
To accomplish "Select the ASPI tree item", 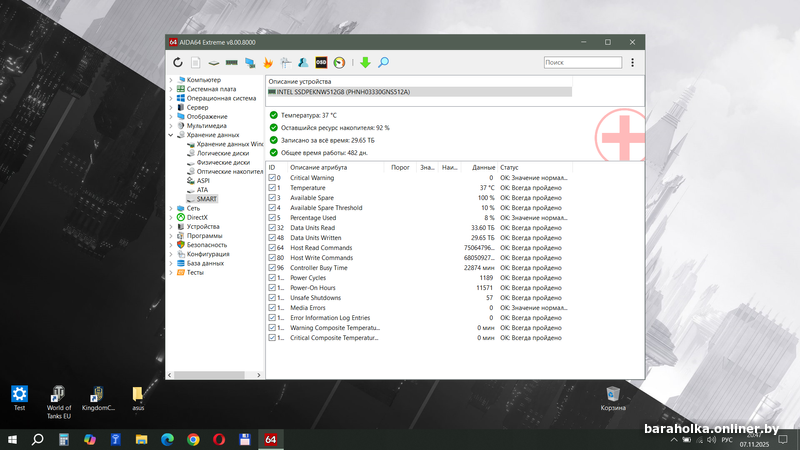I will click(x=203, y=181).
